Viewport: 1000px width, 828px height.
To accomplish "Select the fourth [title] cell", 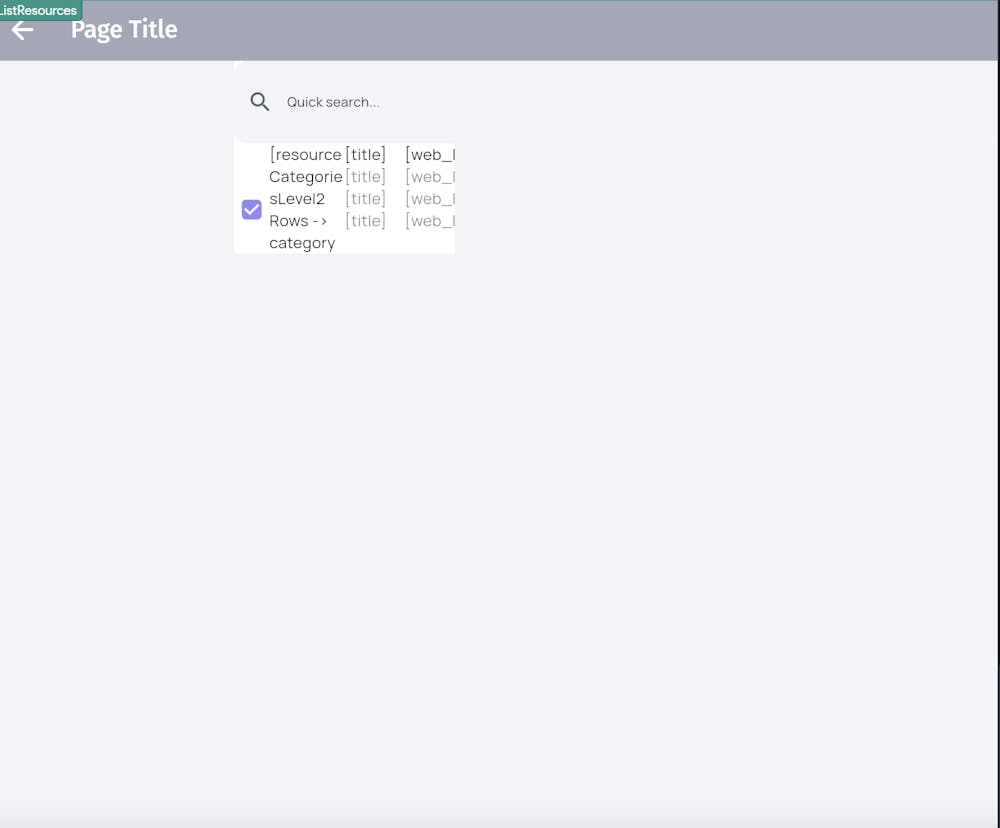I will click(x=366, y=221).
